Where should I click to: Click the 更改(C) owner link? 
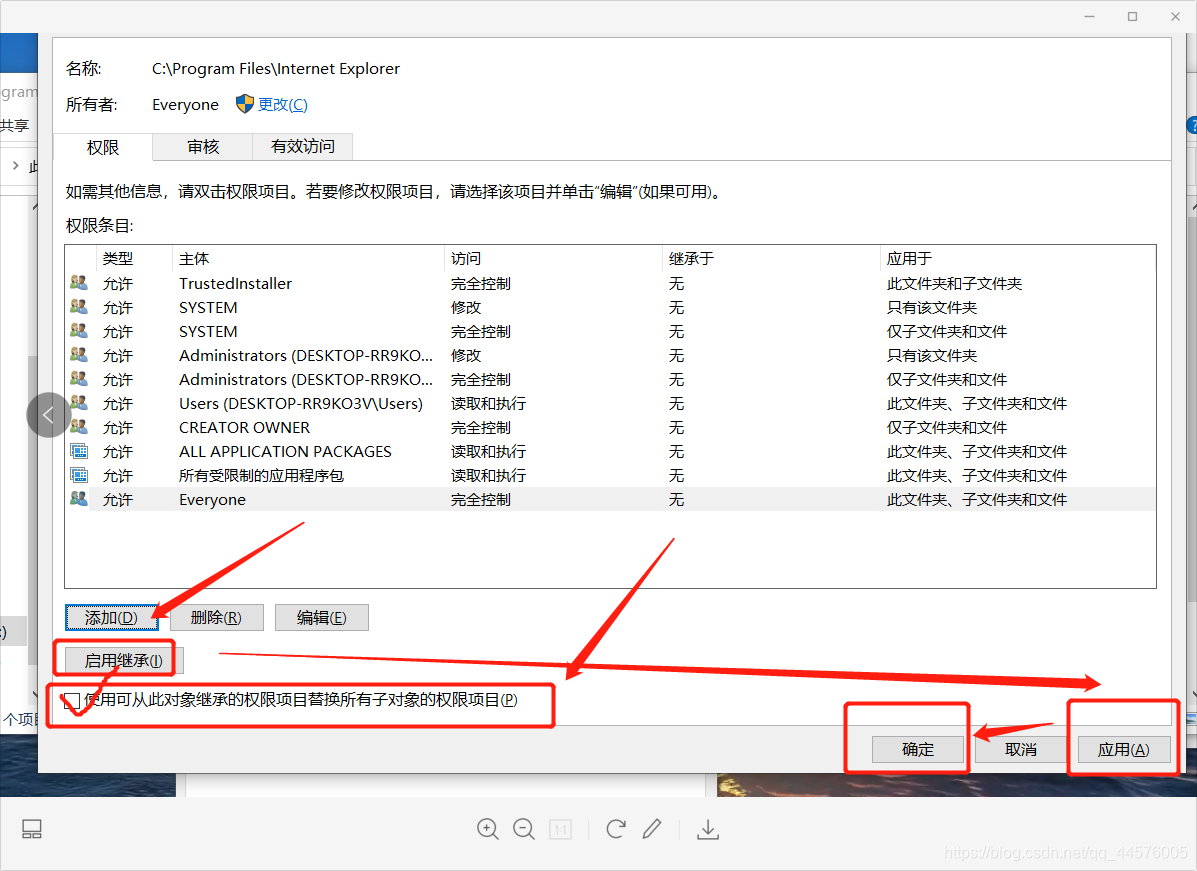point(282,105)
